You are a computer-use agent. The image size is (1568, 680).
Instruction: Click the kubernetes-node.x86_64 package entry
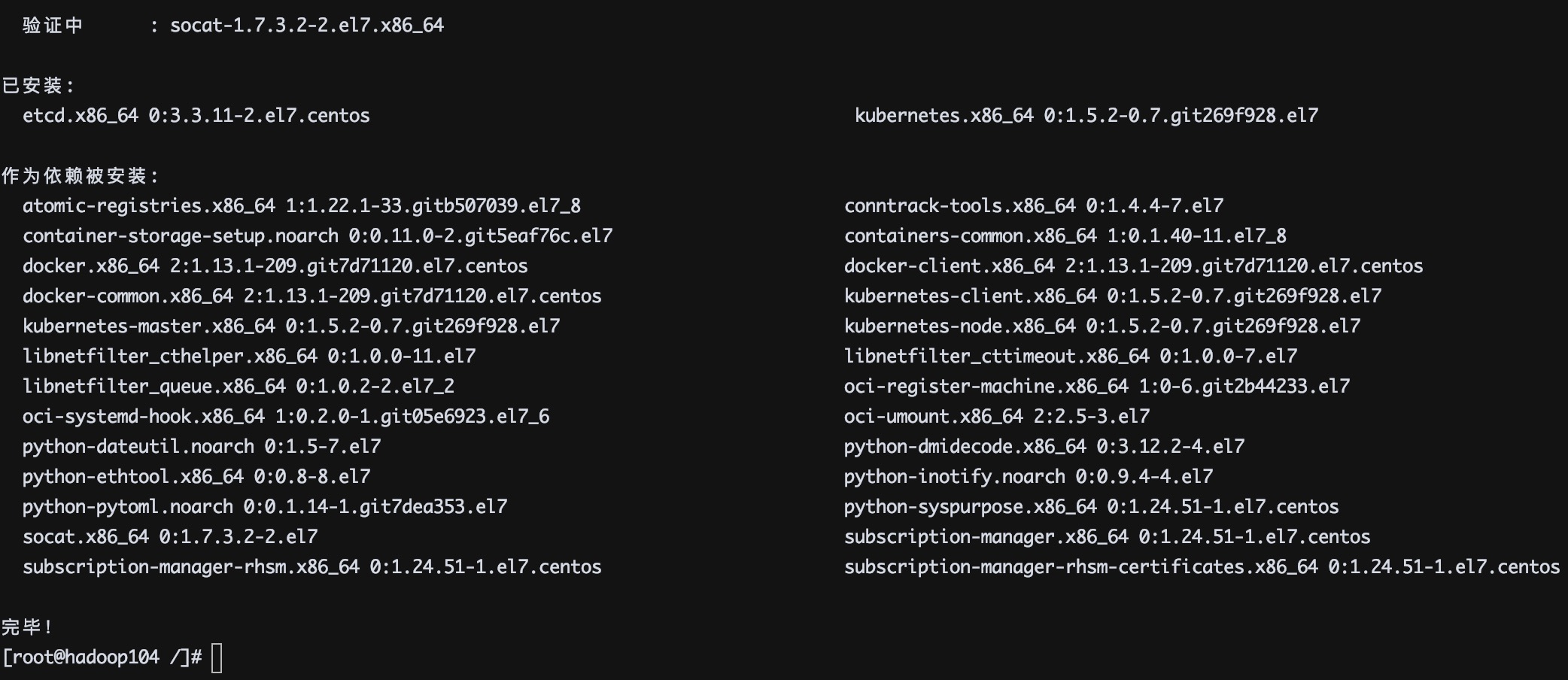1102,326
